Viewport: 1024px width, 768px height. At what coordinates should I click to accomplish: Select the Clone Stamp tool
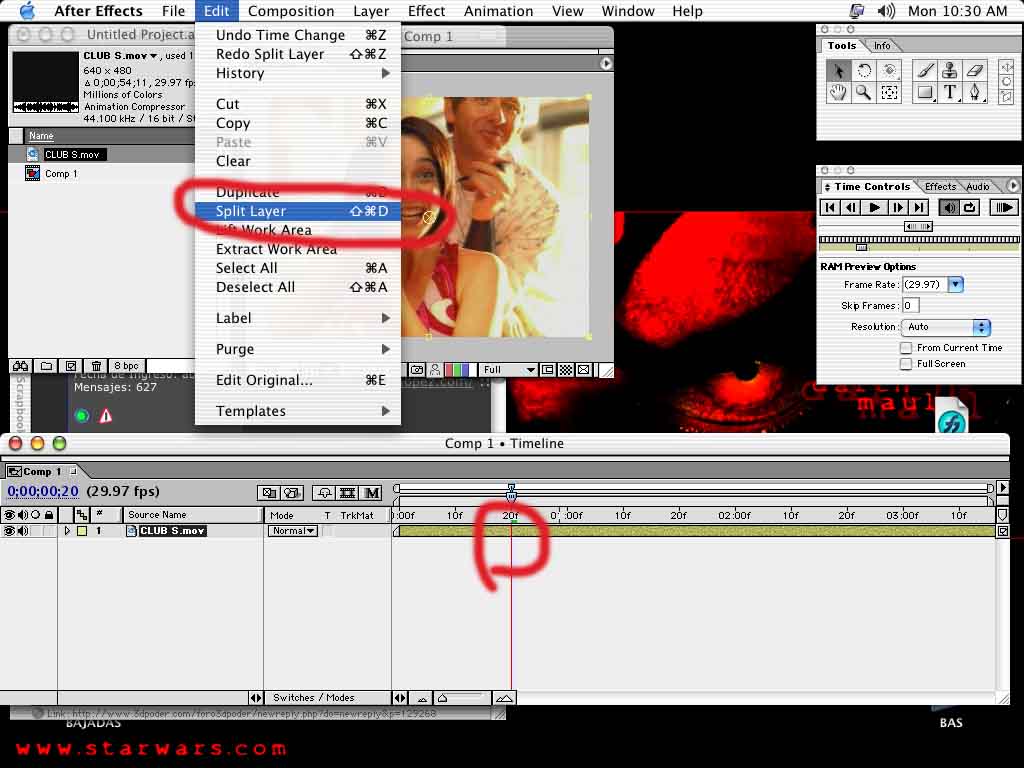click(x=950, y=71)
